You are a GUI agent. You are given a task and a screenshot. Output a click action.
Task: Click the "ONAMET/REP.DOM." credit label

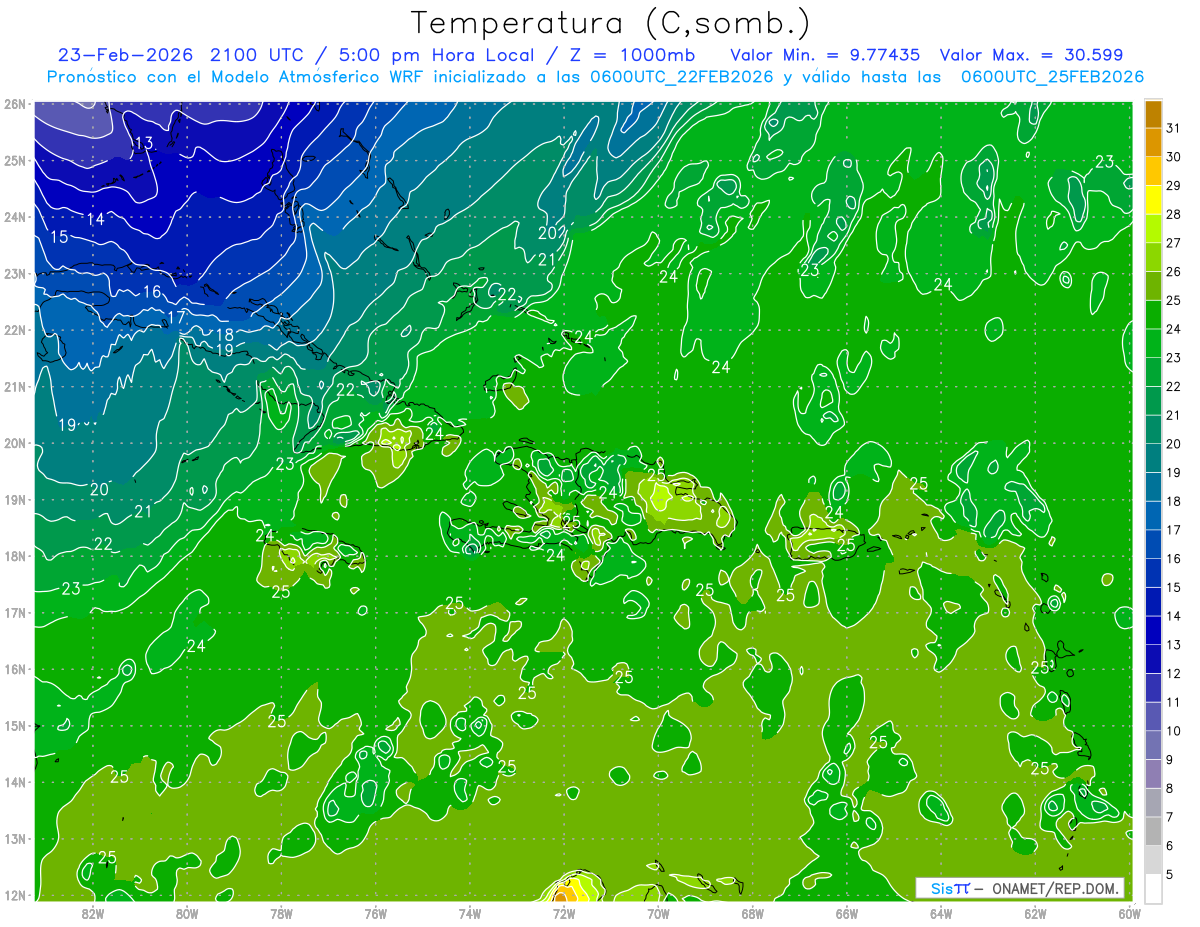click(x=1056, y=888)
